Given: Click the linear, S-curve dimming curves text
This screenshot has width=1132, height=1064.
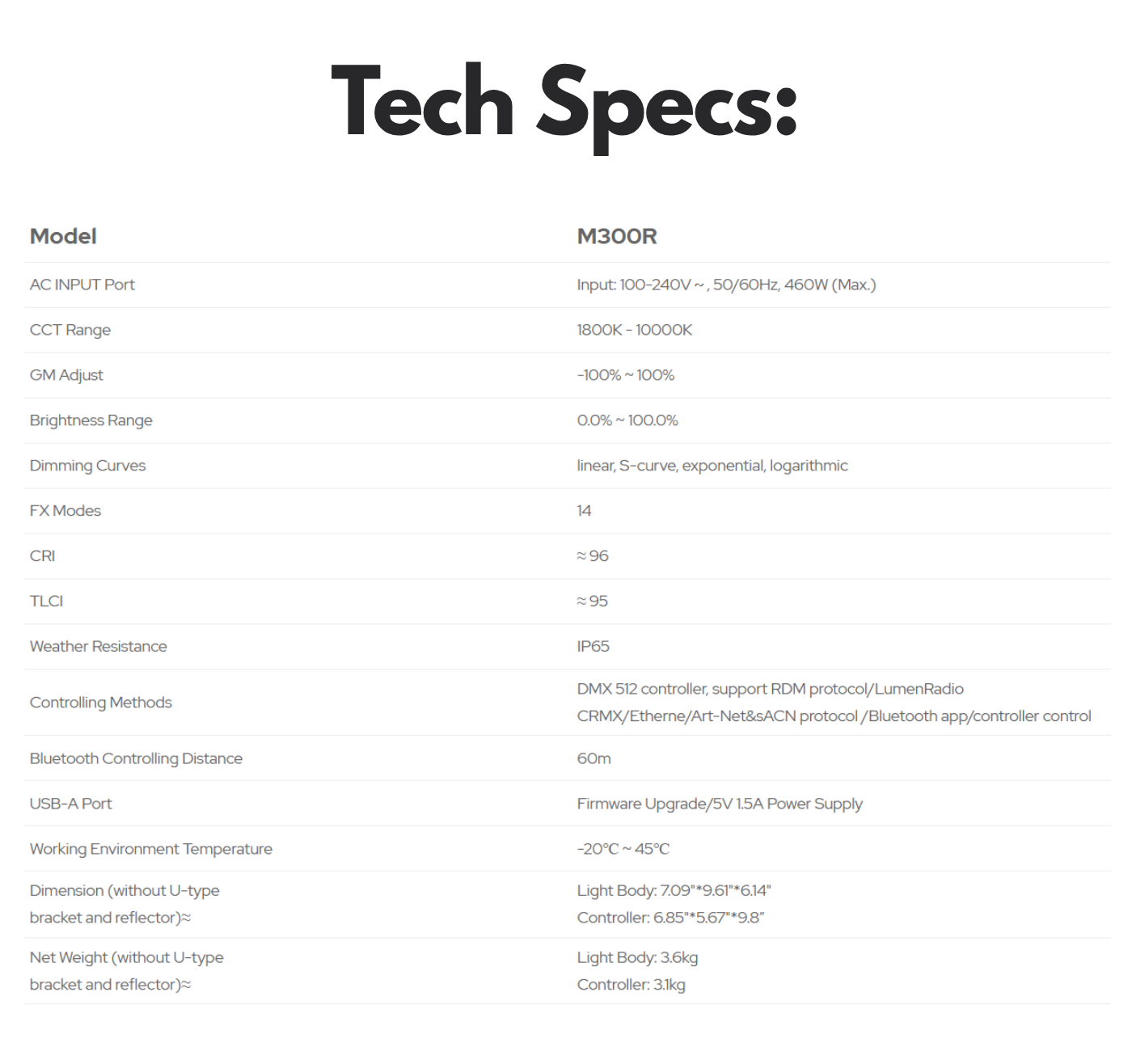Looking at the screenshot, I should pyautogui.click(x=712, y=466).
